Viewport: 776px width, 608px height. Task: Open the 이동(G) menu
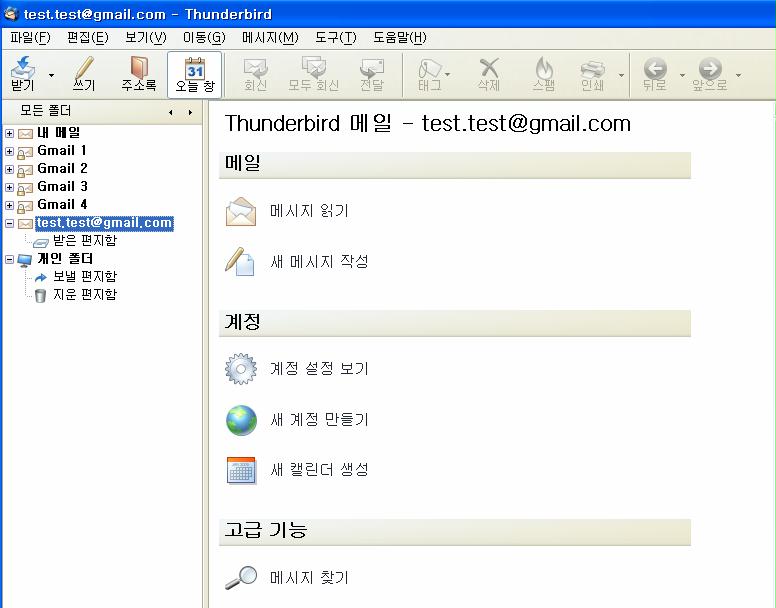point(204,38)
